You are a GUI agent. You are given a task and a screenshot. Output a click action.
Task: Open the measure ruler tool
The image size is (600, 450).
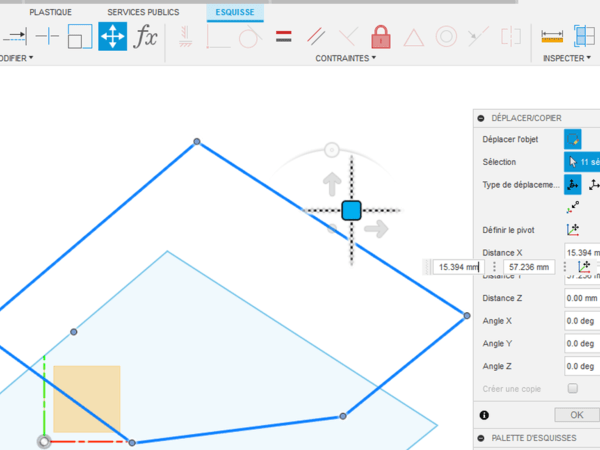tap(551, 38)
